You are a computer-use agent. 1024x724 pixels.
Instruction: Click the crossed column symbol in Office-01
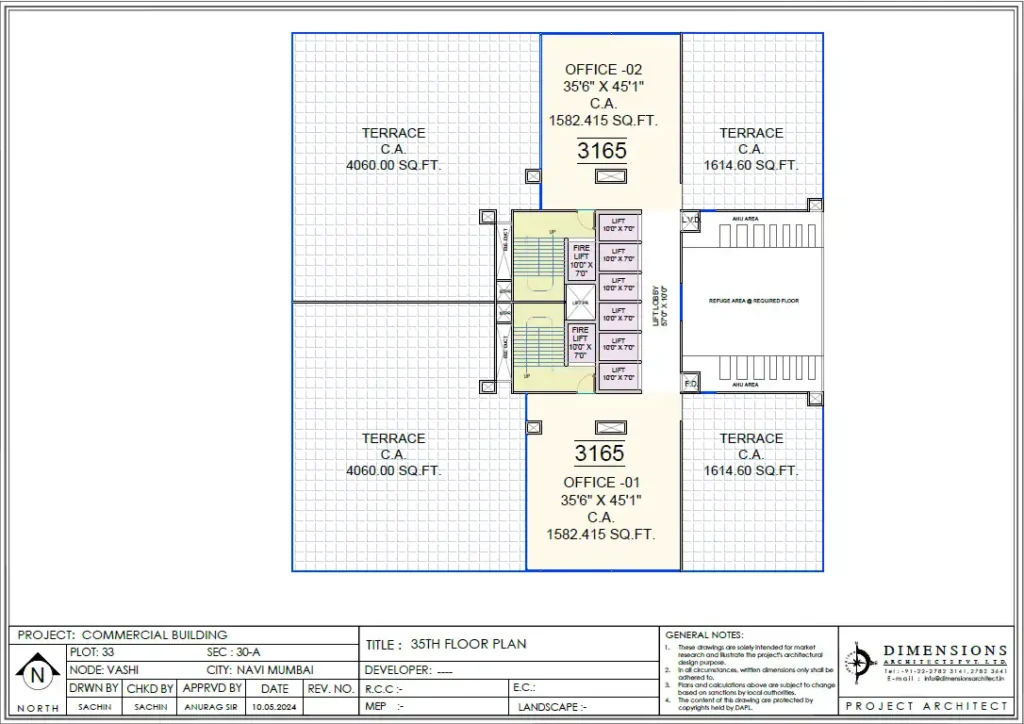coord(610,428)
